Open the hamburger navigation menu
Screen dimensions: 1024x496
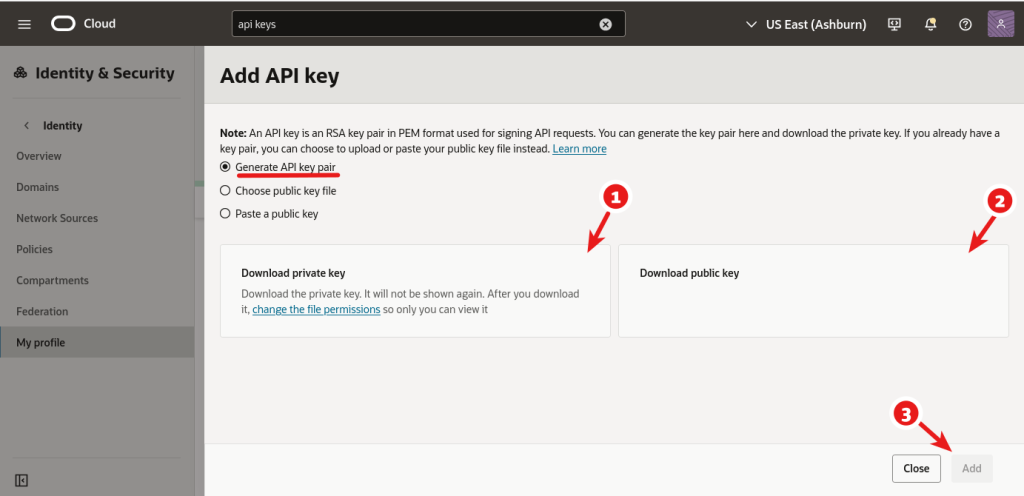(25, 24)
